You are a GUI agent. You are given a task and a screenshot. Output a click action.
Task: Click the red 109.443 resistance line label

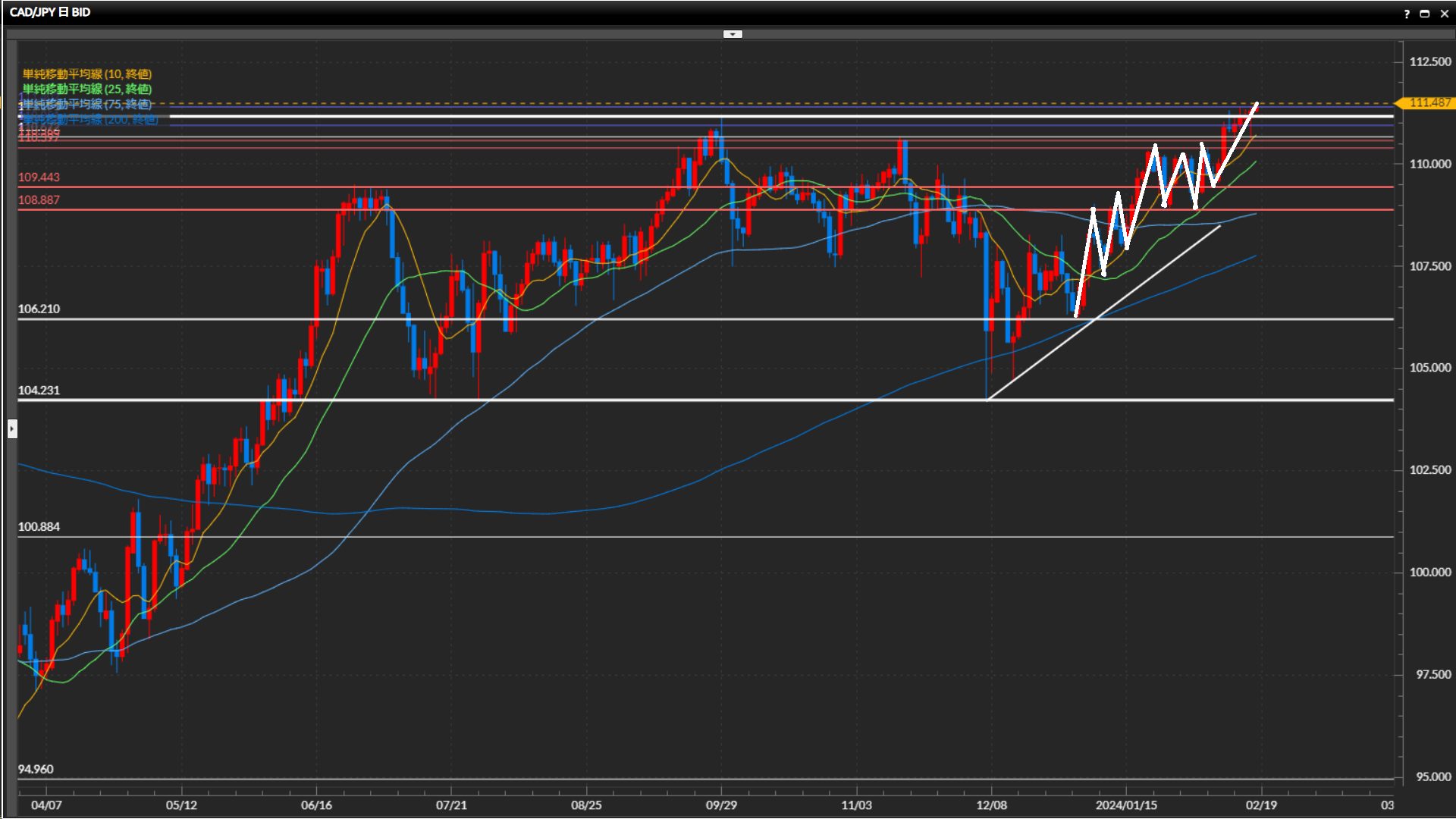click(x=39, y=177)
